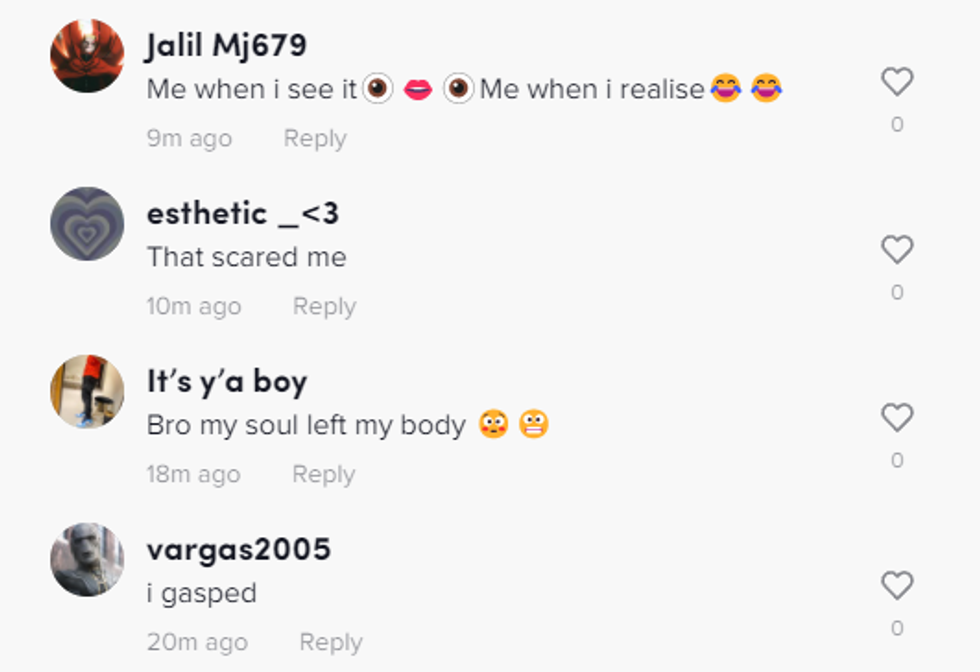980x672 pixels.
Task: Reply to vargas2005's comment
Action: point(330,643)
